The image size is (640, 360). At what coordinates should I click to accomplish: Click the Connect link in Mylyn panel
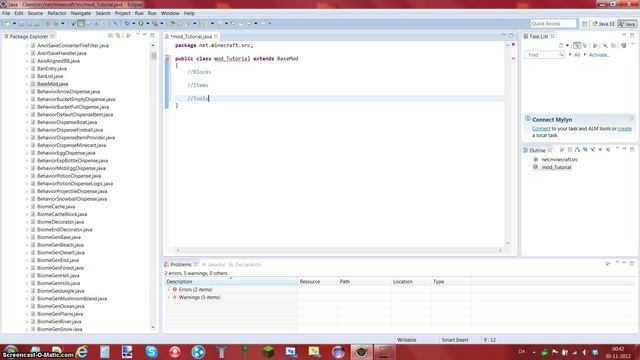point(541,129)
